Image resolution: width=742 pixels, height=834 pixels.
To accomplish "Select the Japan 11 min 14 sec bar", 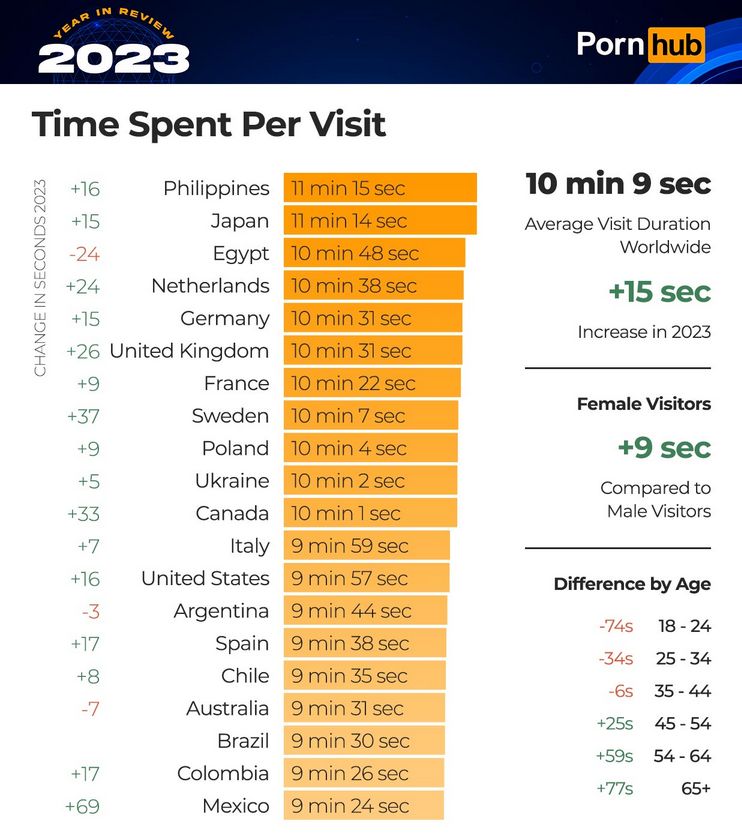I will click(379, 221).
